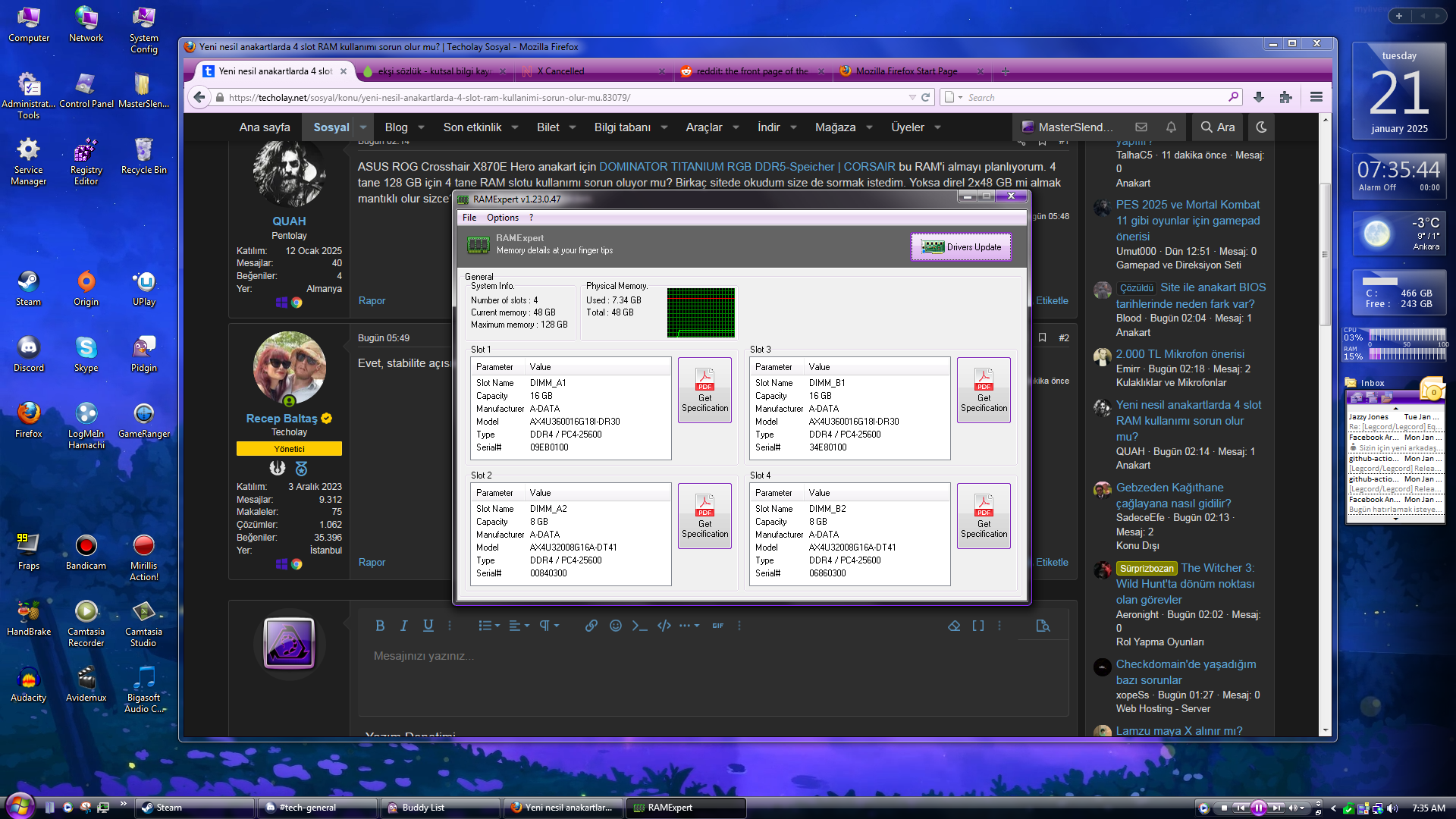
Task: Expand the Üyeler dropdown arrow
Action: click(x=937, y=127)
